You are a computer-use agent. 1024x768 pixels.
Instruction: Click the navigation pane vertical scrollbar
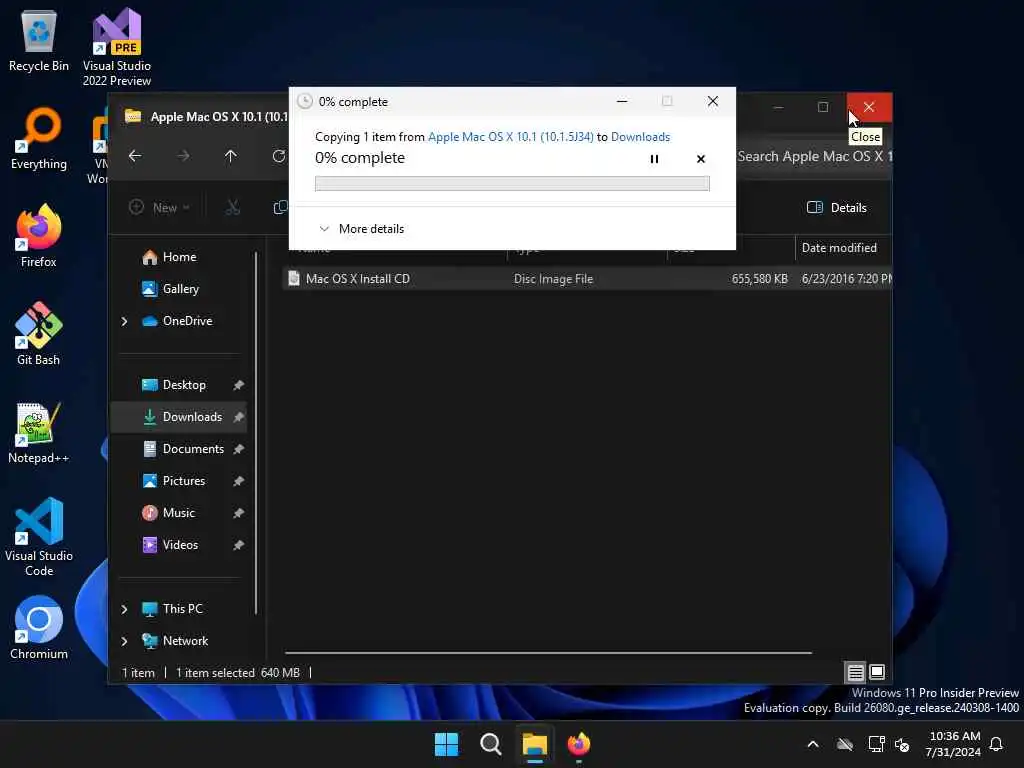(x=256, y=433)
